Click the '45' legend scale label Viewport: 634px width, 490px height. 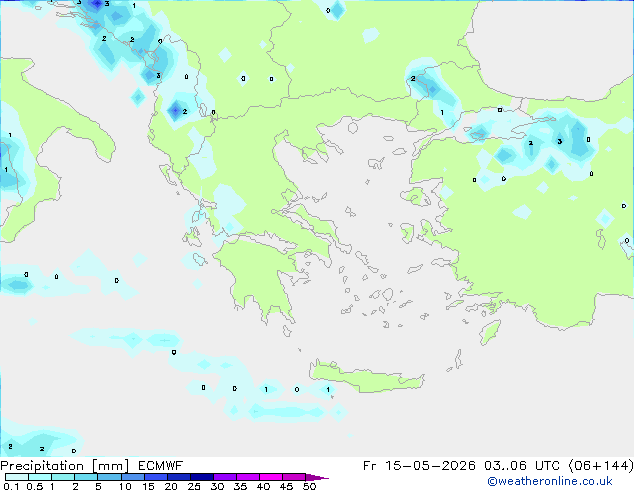[286, 486]
